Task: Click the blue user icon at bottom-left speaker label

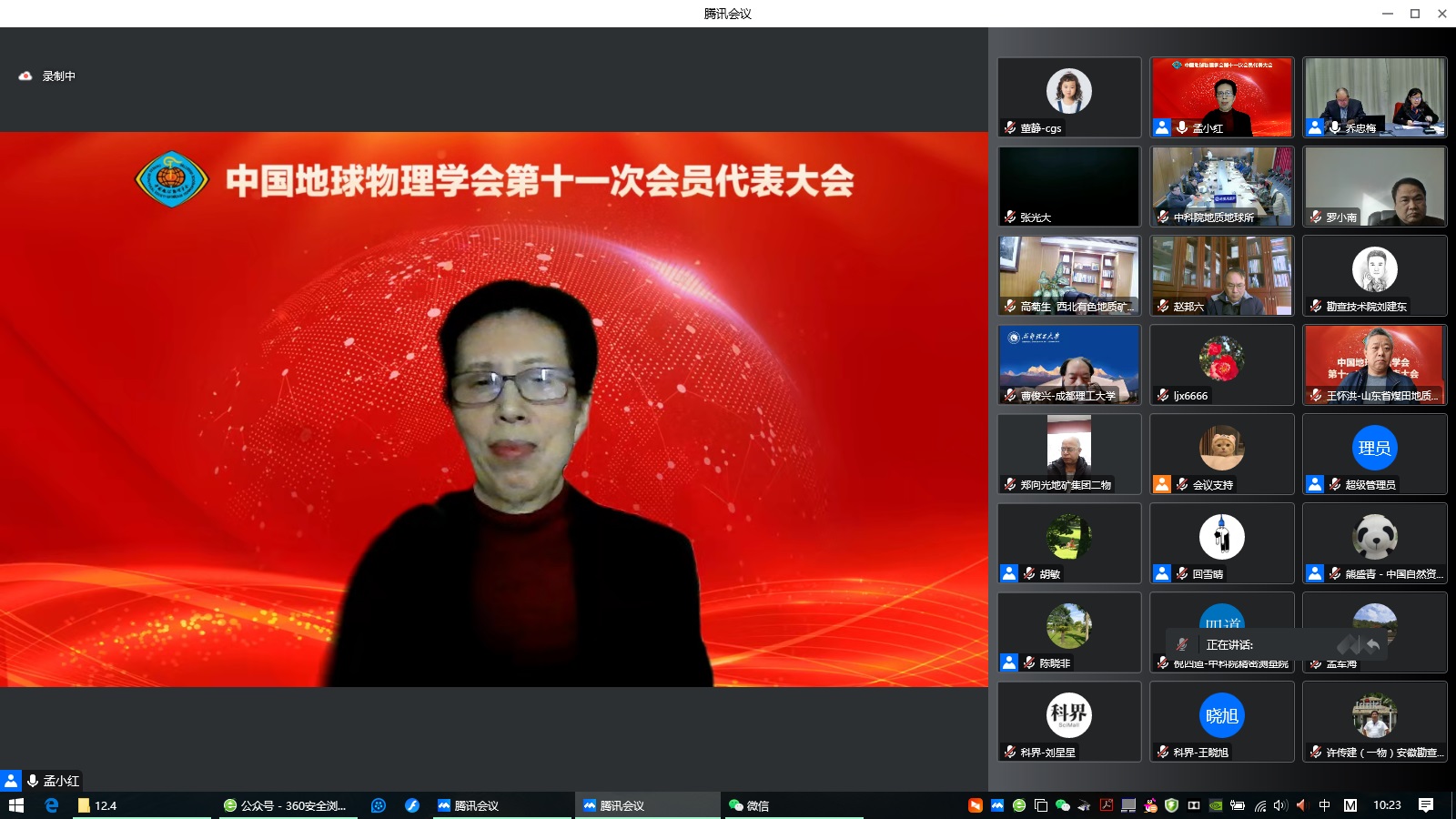Action: click(x=10, y=781)
